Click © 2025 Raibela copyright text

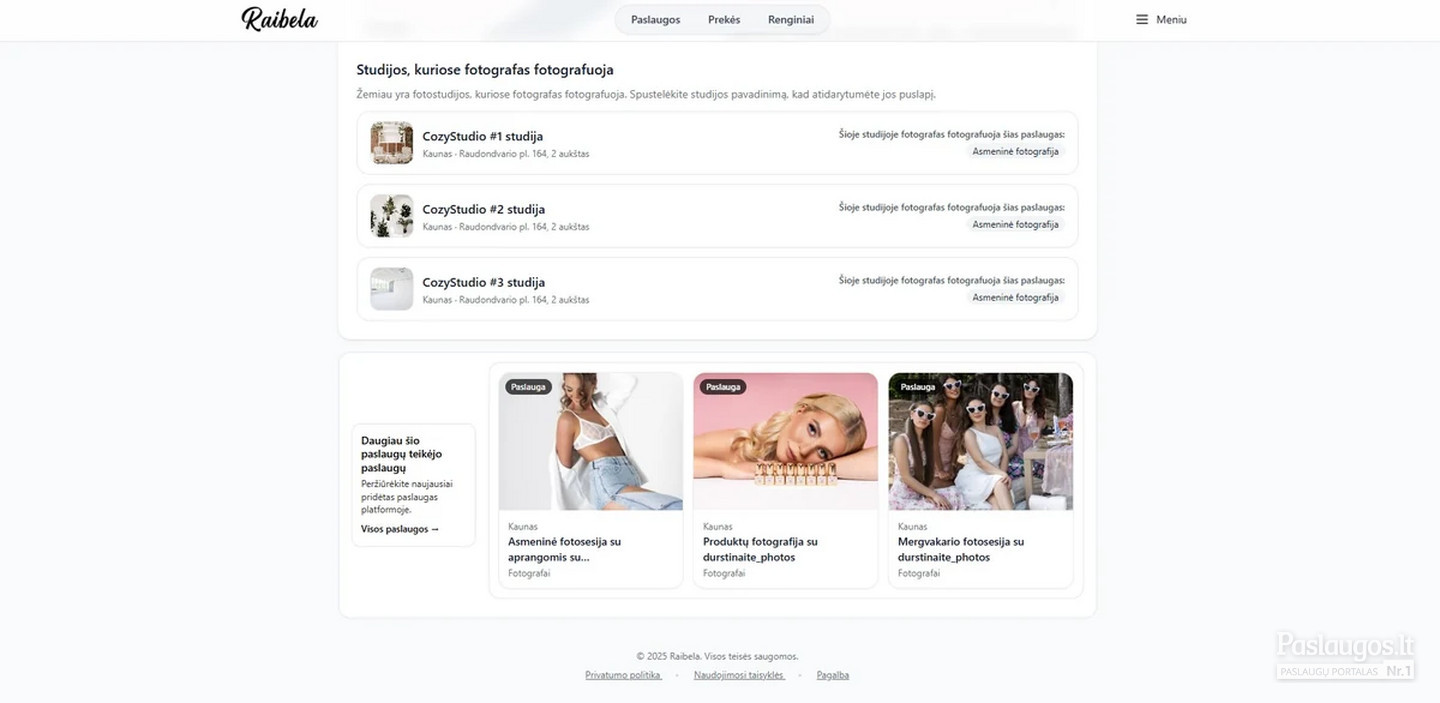[x=717, y=656]
